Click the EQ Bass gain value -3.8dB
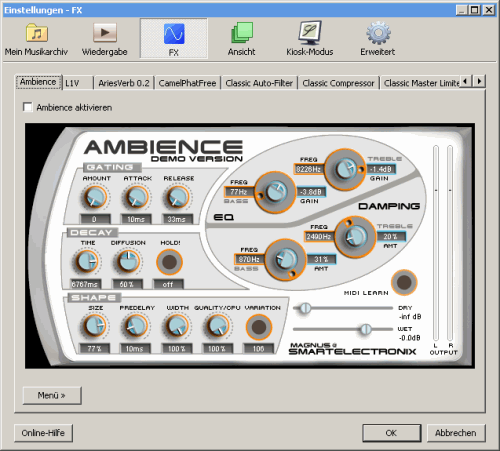The image size is (500, 451). click(x=311, y=192)
